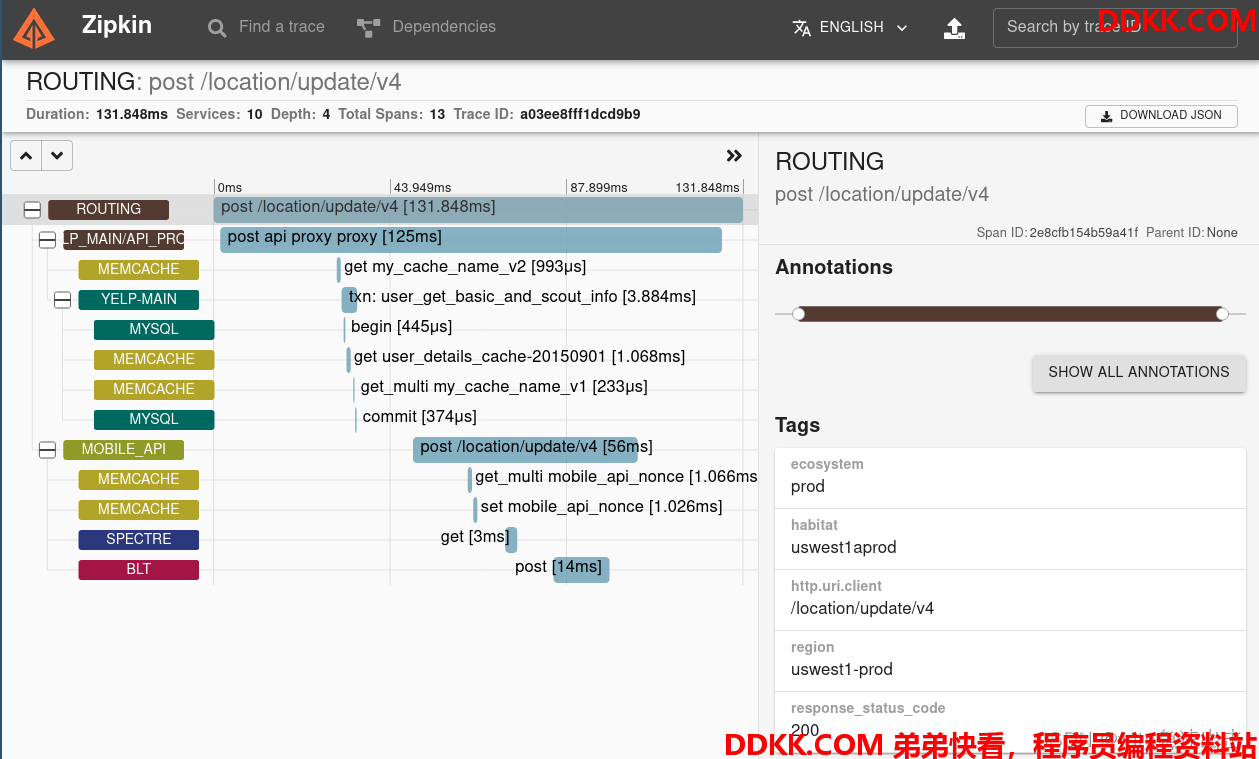Focus the Search by trace ID field
The height and width of the screenshot is (759, 1259).
[1115, 28]
